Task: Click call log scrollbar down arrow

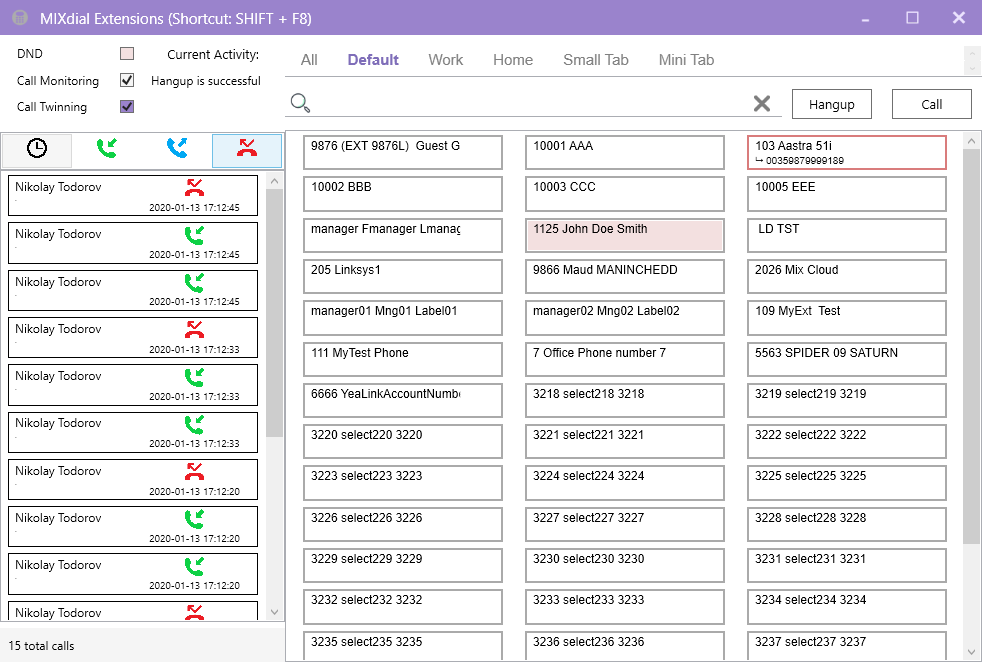Action: [x=274, y=612]
